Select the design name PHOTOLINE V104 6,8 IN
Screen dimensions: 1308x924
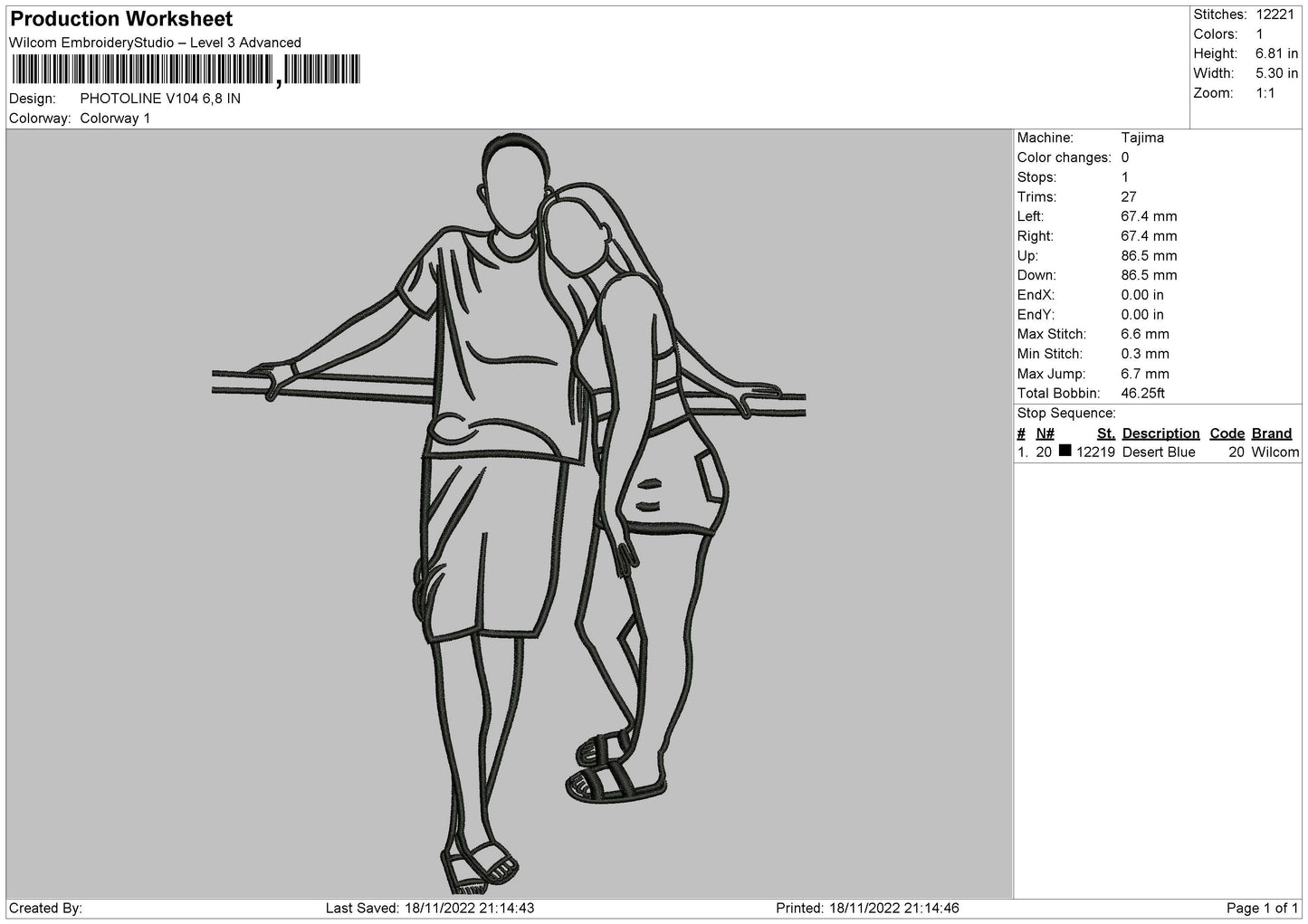(160, 99)
